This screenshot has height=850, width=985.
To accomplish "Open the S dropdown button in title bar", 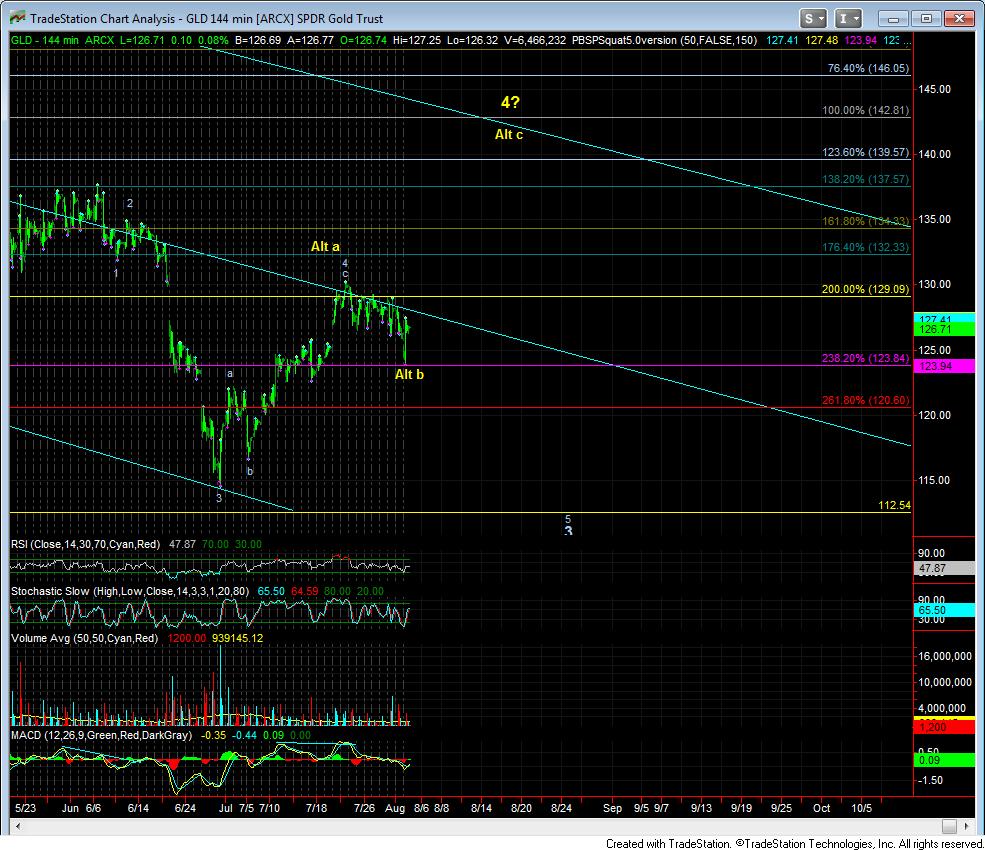I will coord(813,19).
